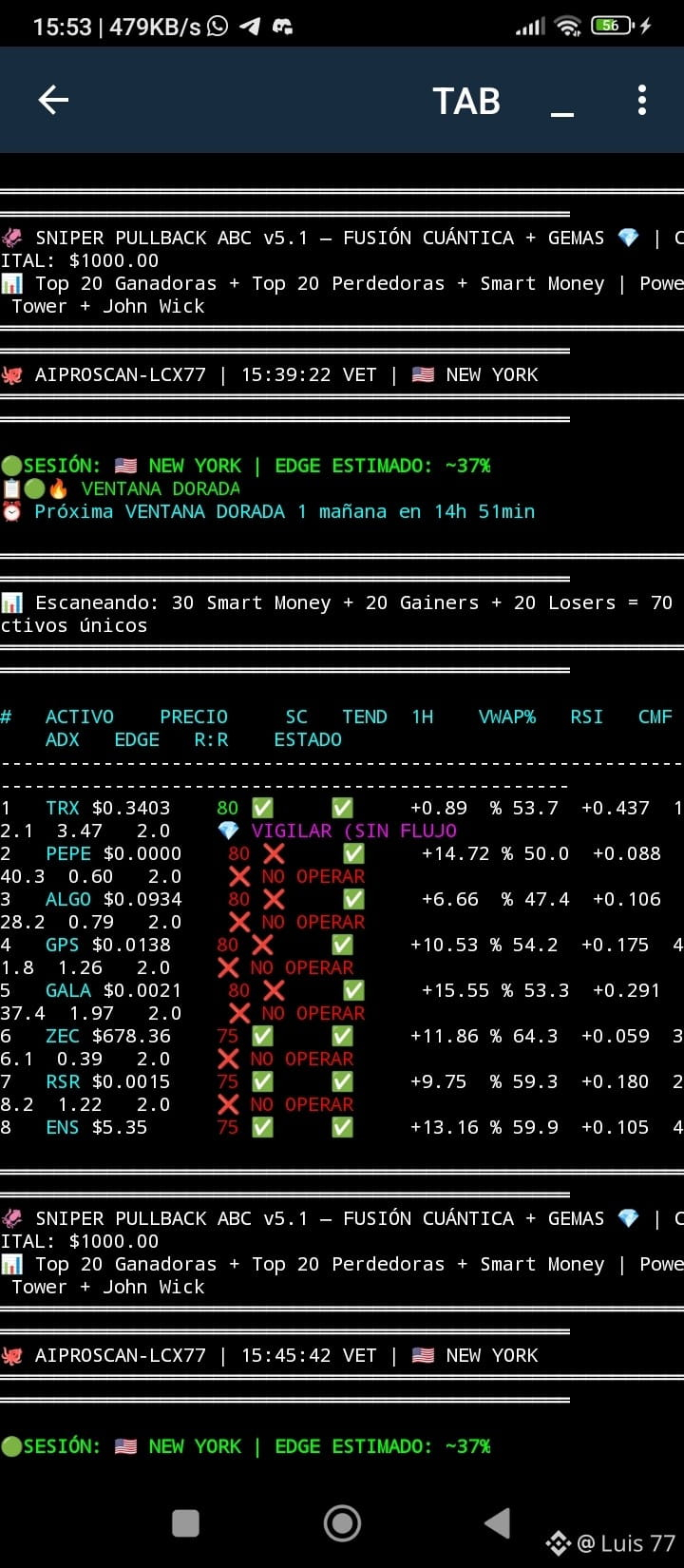This screenshot has height=1568, width=684.
Task: Tap the $678.36 price value
Action: [x=131, y=1036]
